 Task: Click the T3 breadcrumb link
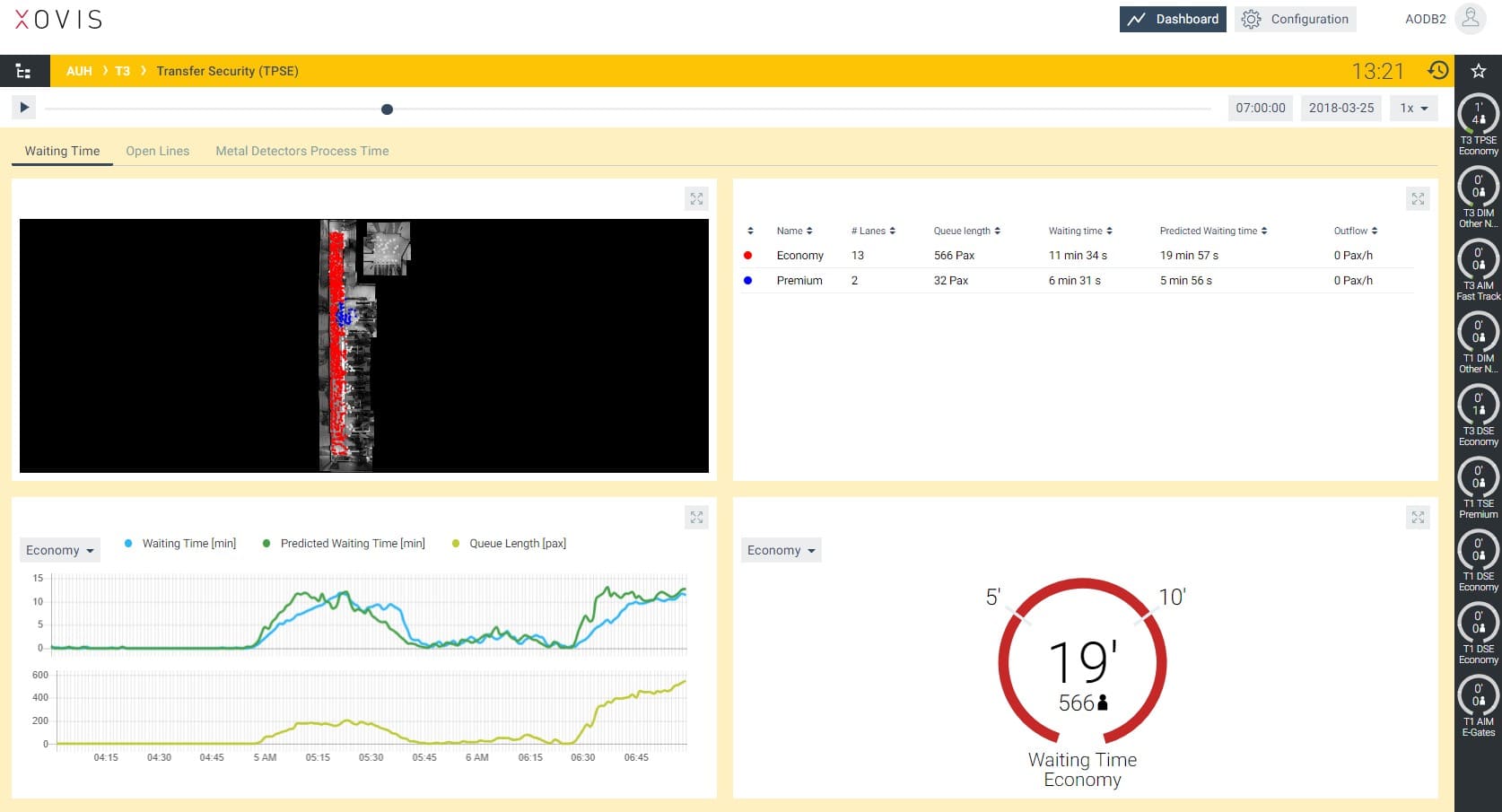tap(122, 72)
